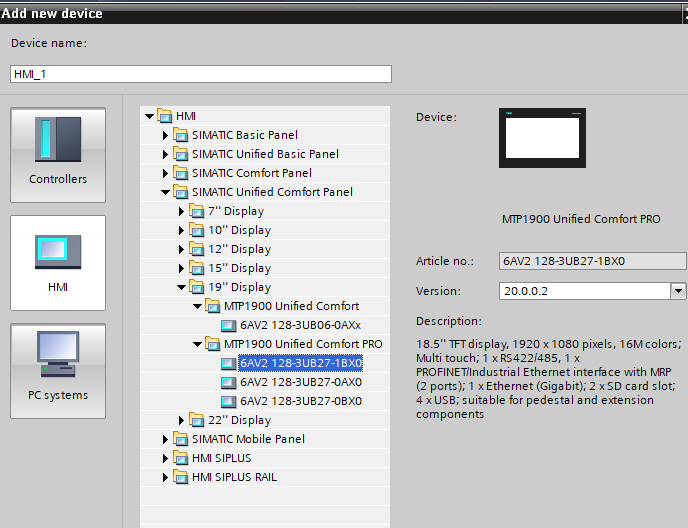Click SIMATIC Unified Basic Panel folder icon
Screen dimensions: 688x528
(180, 154)
